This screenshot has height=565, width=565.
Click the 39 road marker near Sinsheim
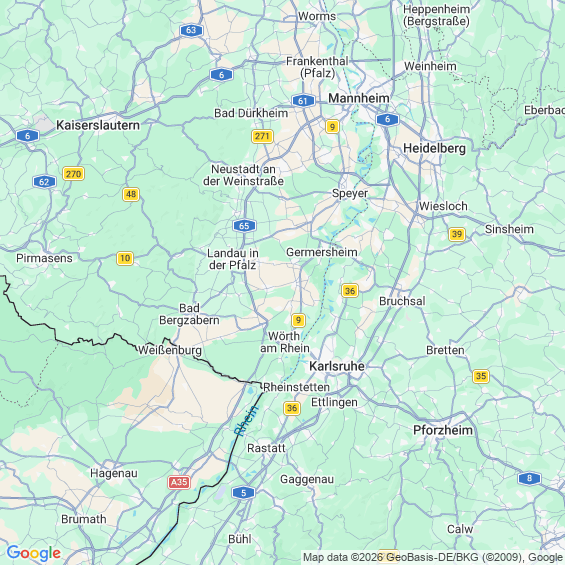(x=457, y=234)
